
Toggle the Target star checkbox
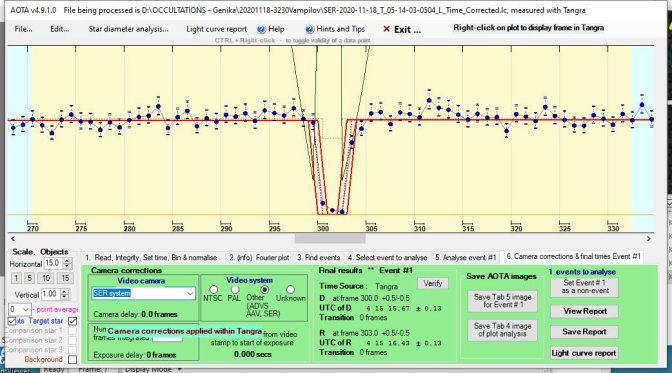tap(72, 321)
